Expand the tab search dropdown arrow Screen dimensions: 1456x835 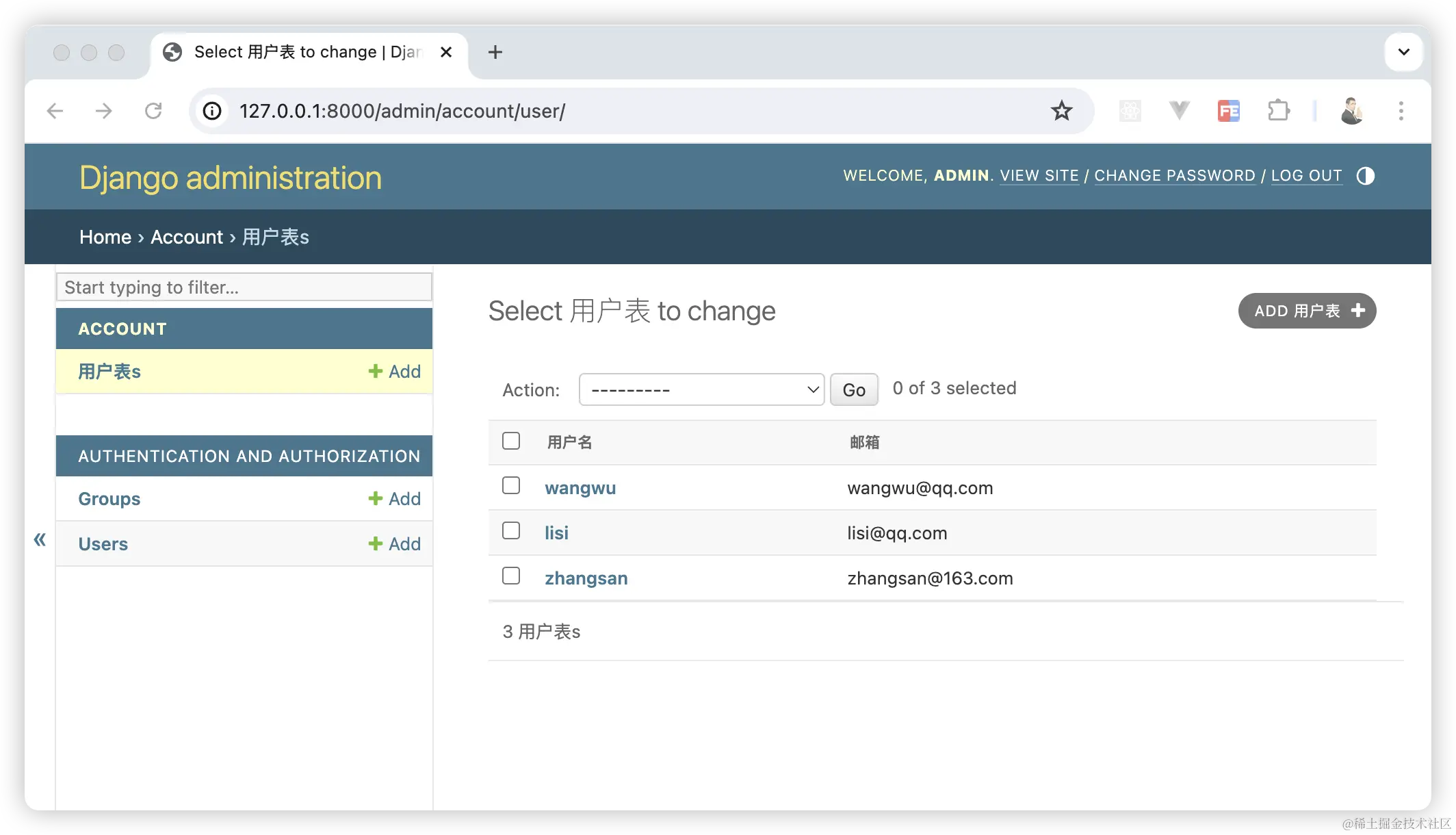(x=1403, y=52)
